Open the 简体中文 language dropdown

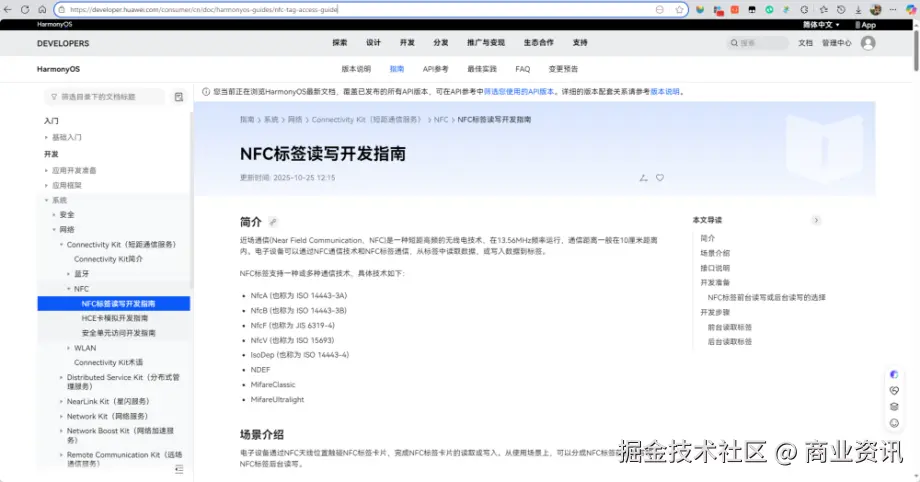click(x=821, y=25)
